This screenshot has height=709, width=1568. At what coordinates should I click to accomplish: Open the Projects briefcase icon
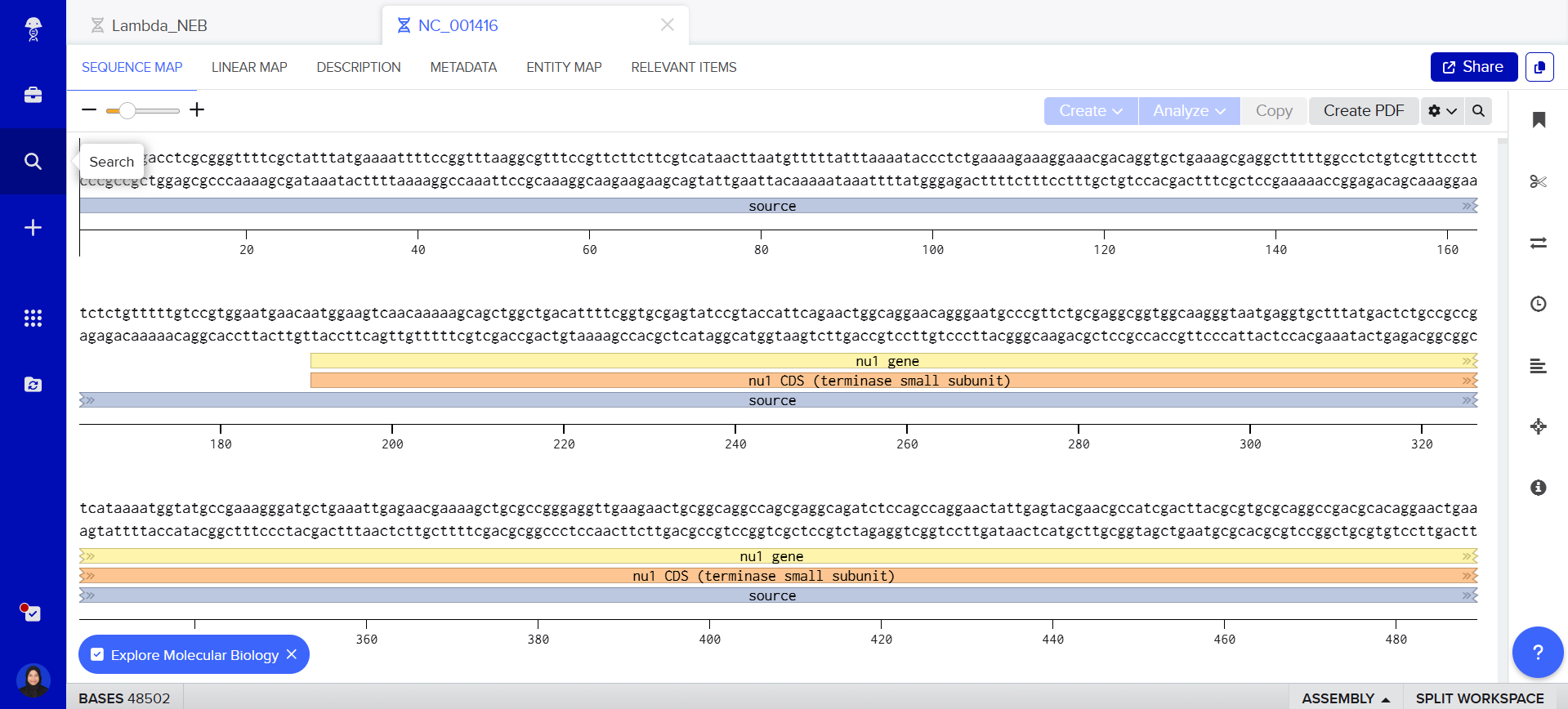pos(33,95)
